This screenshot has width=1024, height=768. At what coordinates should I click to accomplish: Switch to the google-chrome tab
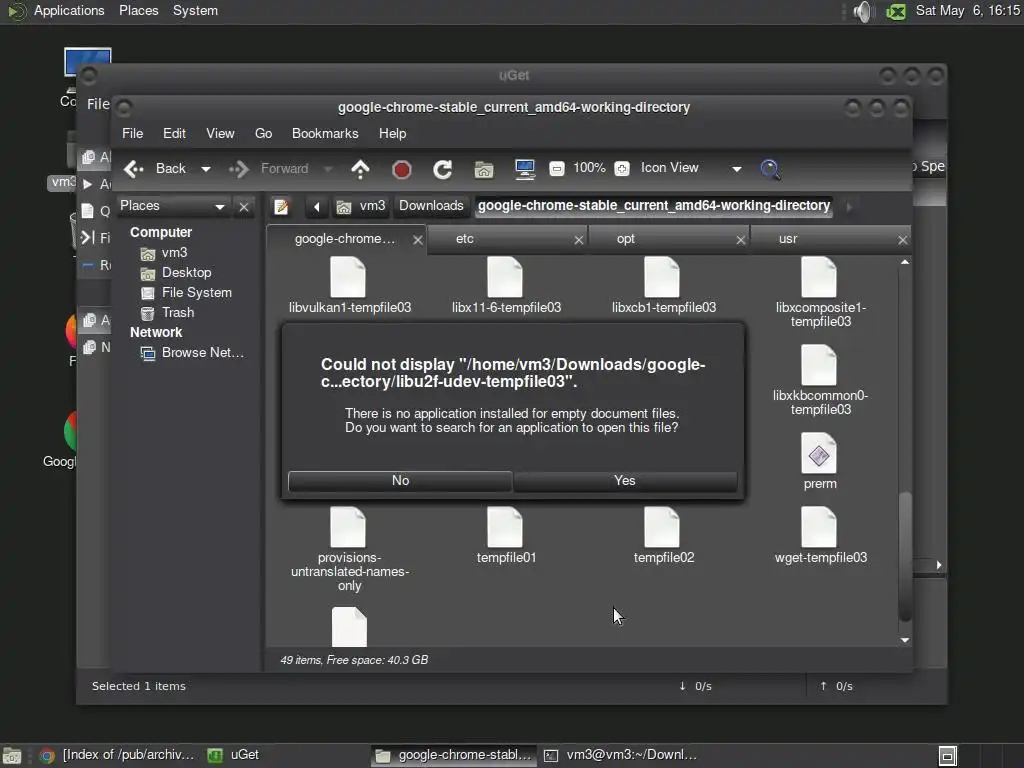point(345,239)
